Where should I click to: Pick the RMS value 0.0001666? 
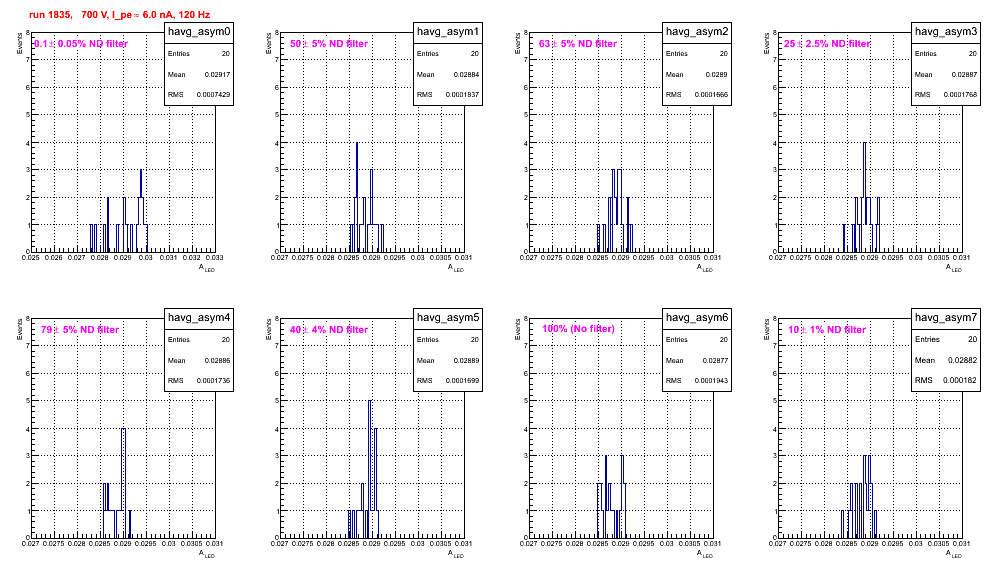click(711, 95)
